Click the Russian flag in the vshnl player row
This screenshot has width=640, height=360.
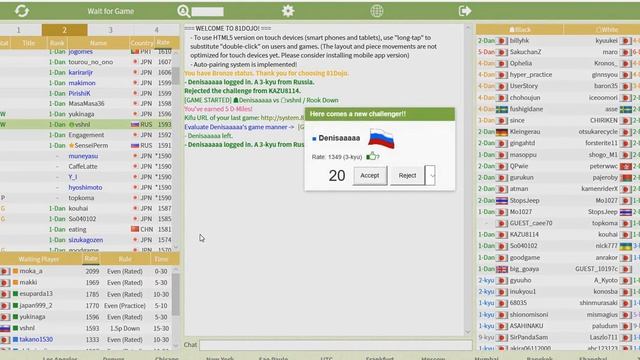point(135,124)
